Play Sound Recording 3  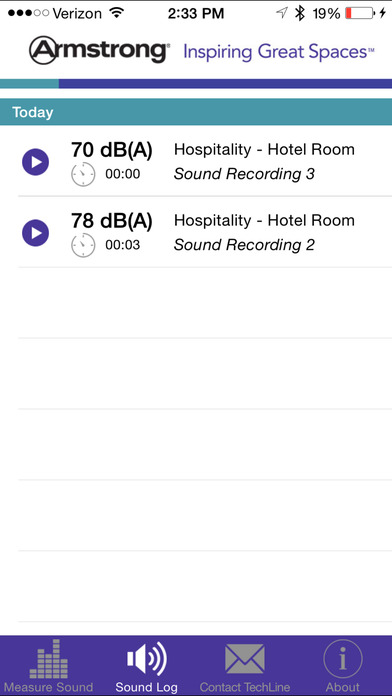tap(36, 162)
